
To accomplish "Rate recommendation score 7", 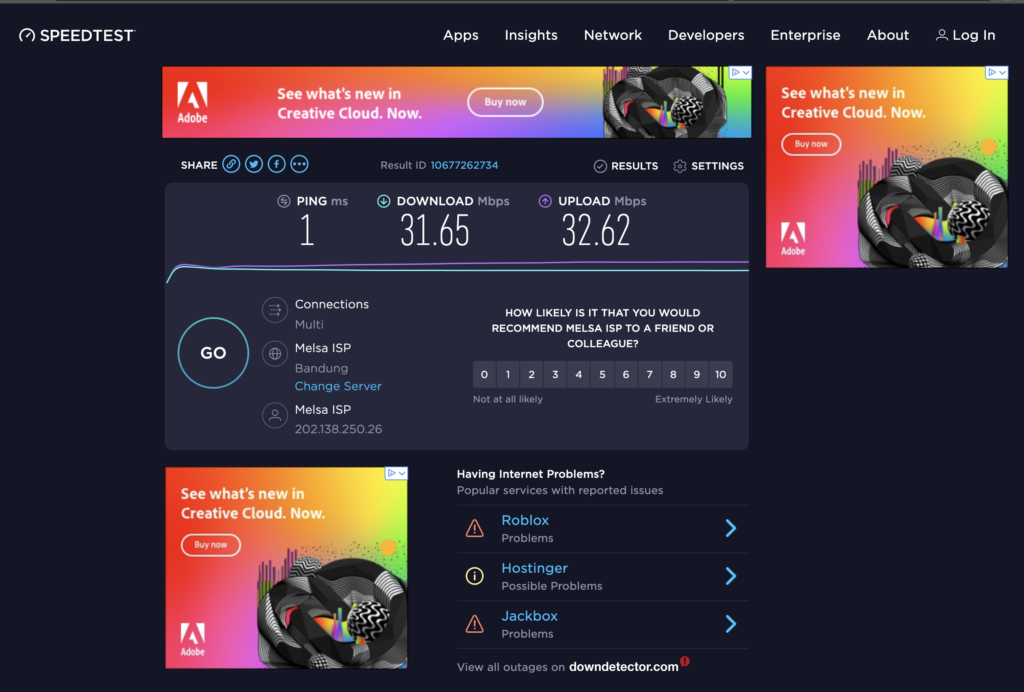I will 649,374.
